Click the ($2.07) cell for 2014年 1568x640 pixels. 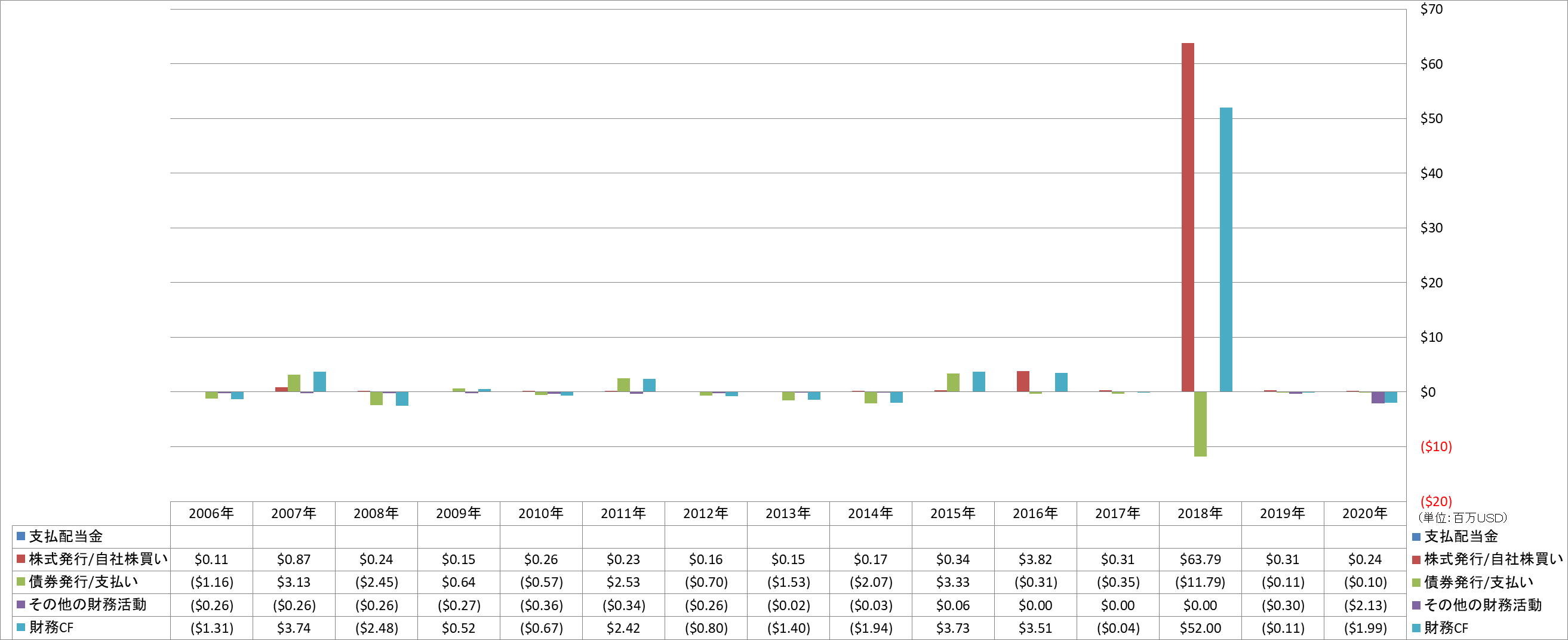click(871, 582)
